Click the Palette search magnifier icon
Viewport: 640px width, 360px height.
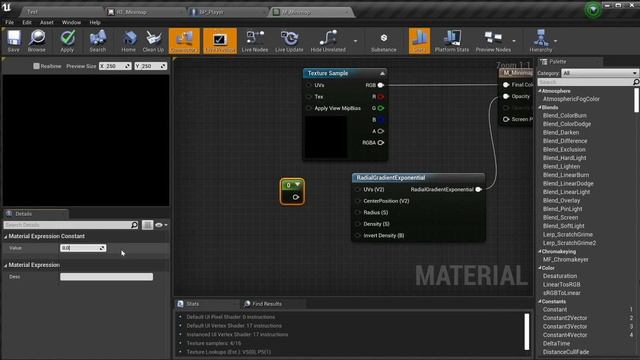(636, 82)
